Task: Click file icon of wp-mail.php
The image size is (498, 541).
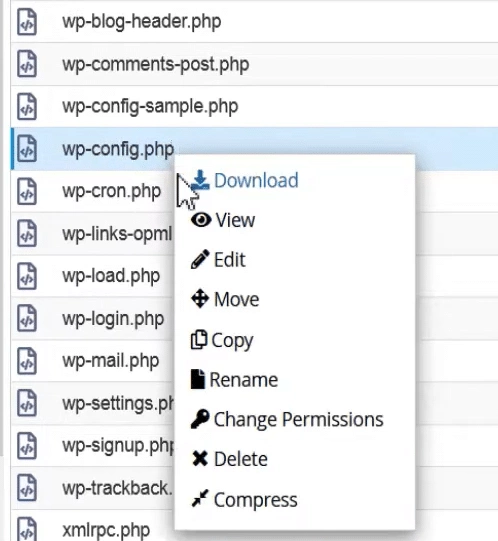Action: (27, 361)
